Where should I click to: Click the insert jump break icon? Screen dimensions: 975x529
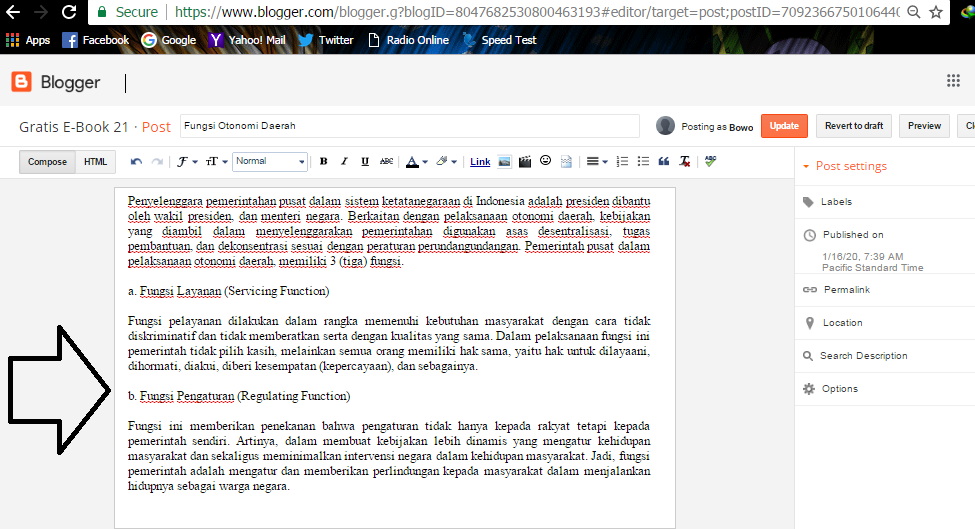point(566,162)
